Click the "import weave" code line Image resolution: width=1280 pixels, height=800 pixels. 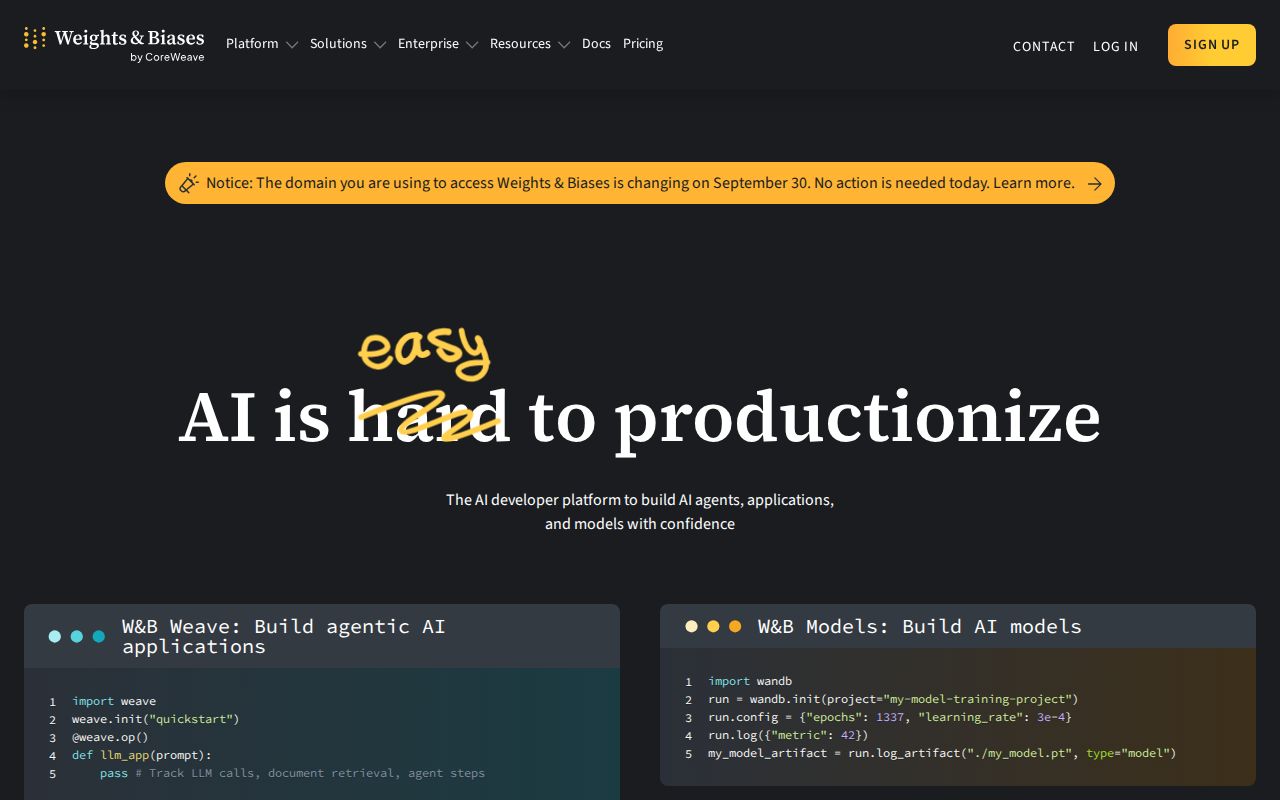114,701
